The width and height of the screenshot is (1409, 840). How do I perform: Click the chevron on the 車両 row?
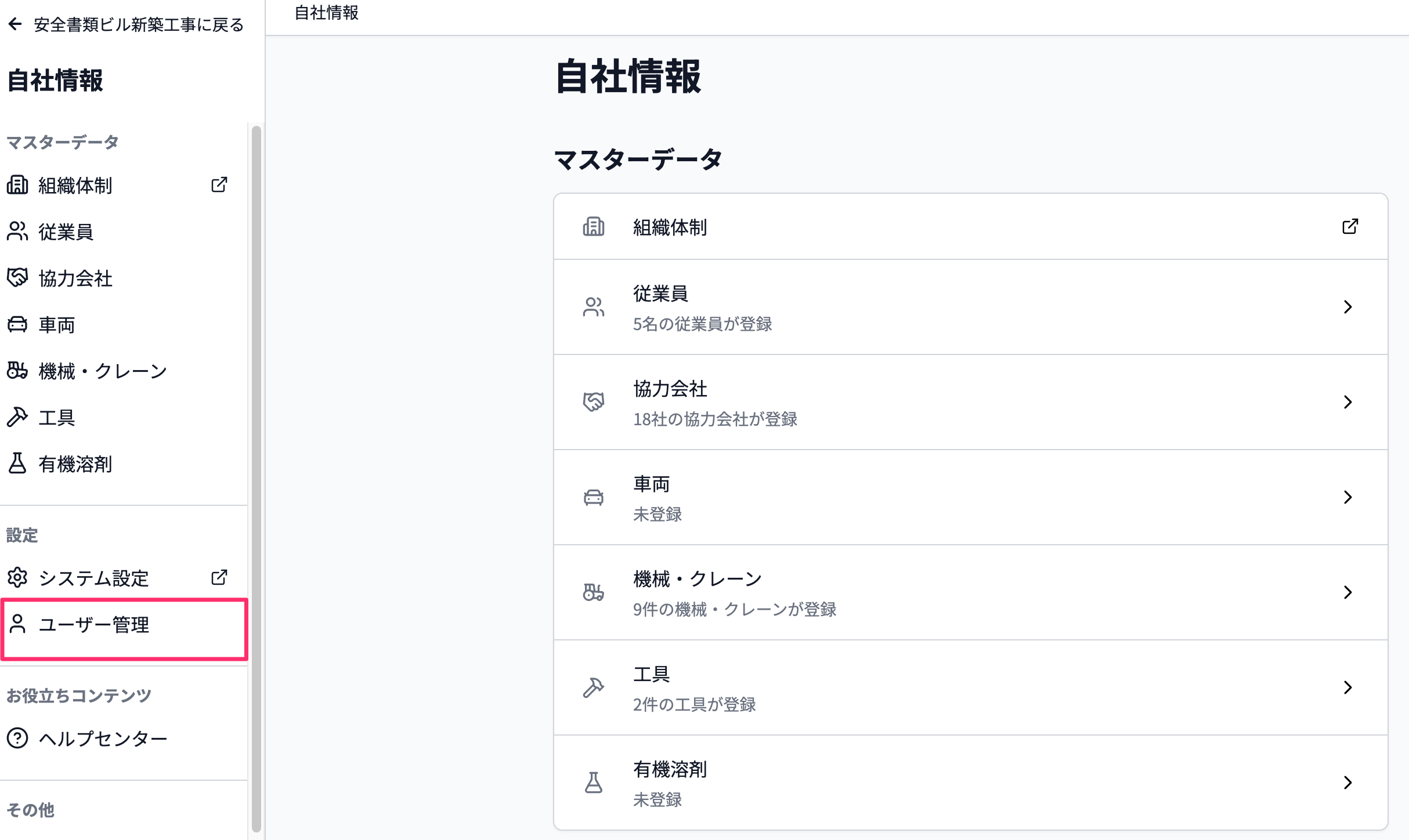[1348, 497]
